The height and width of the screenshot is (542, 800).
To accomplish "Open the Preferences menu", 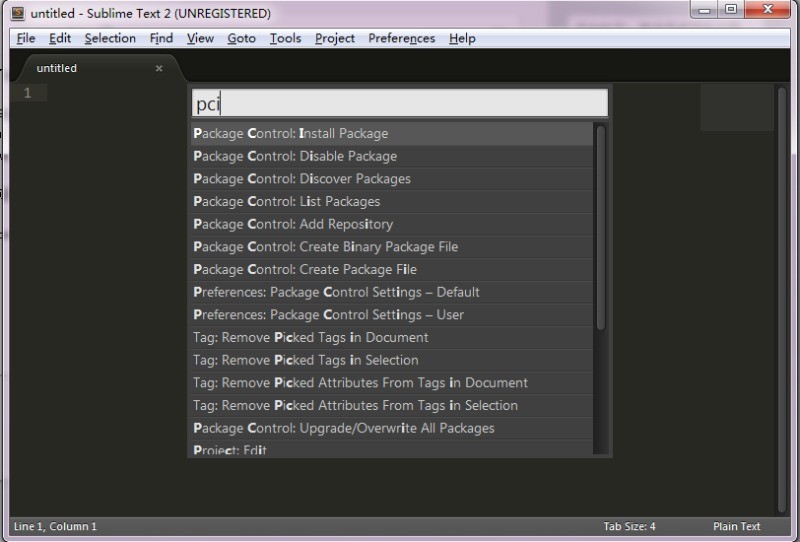I will [401, 38].
